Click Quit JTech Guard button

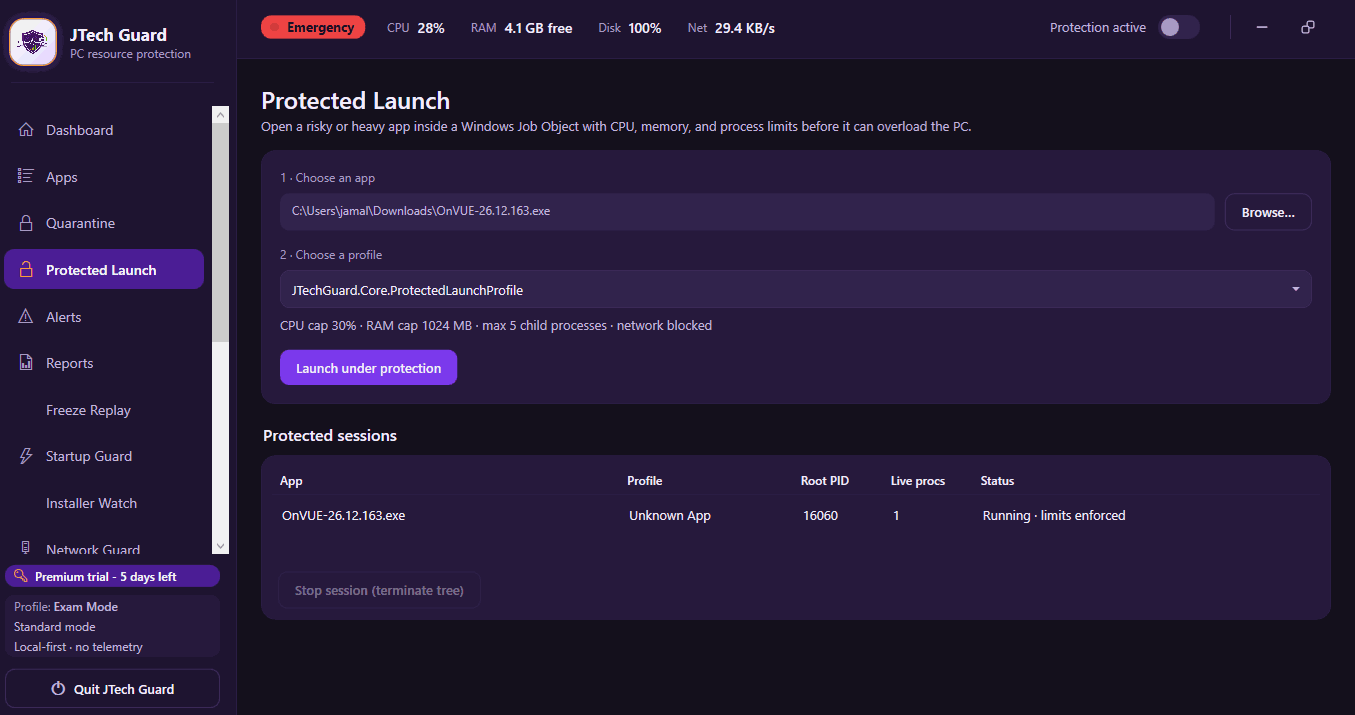tap(112, 689)
